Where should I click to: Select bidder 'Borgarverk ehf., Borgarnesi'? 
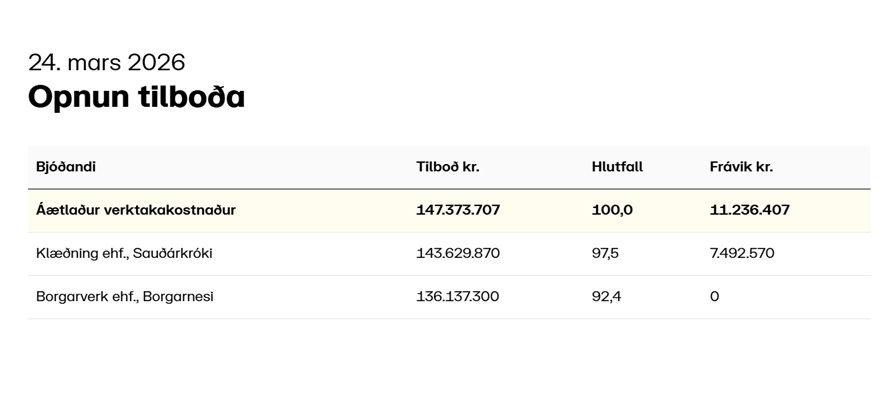point(125,296)
